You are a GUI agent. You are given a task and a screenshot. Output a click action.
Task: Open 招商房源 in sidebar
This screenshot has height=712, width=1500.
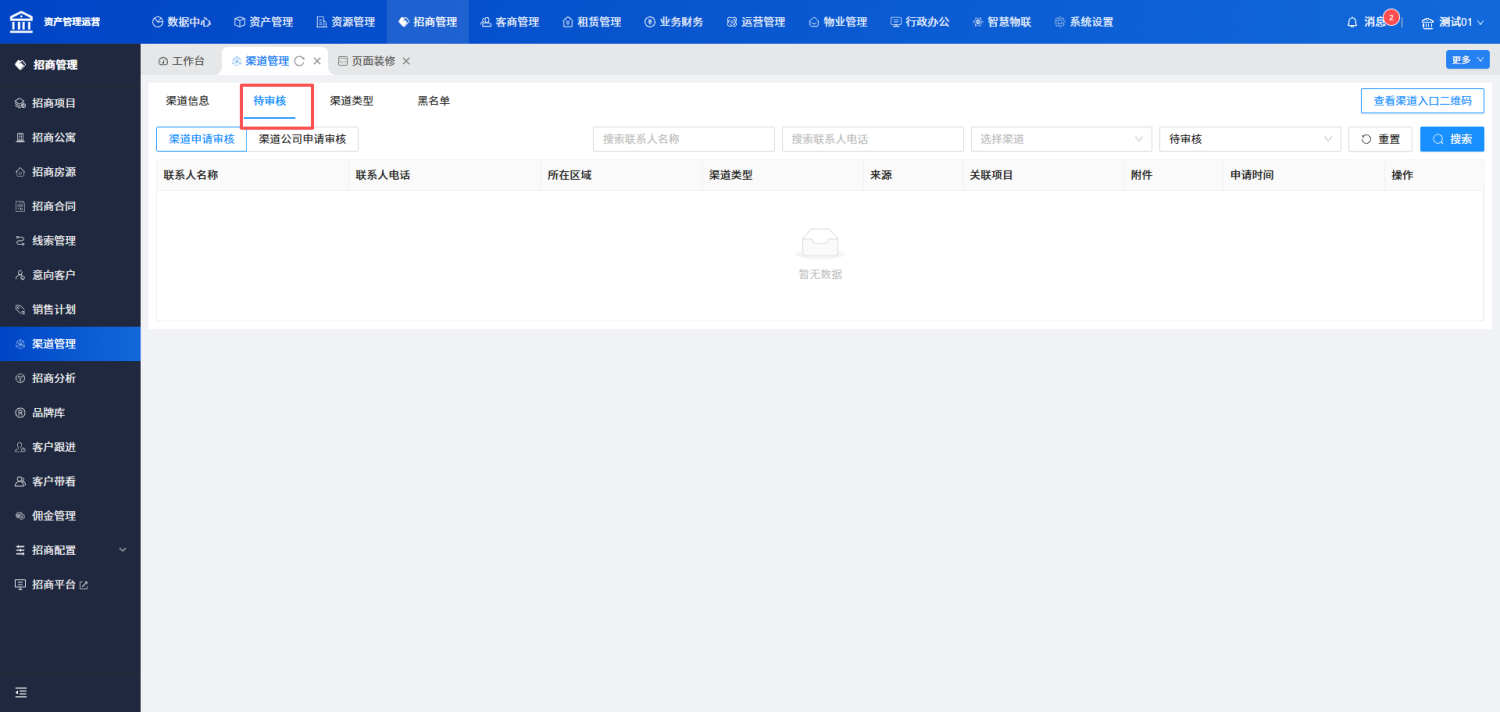coord(70,172)
